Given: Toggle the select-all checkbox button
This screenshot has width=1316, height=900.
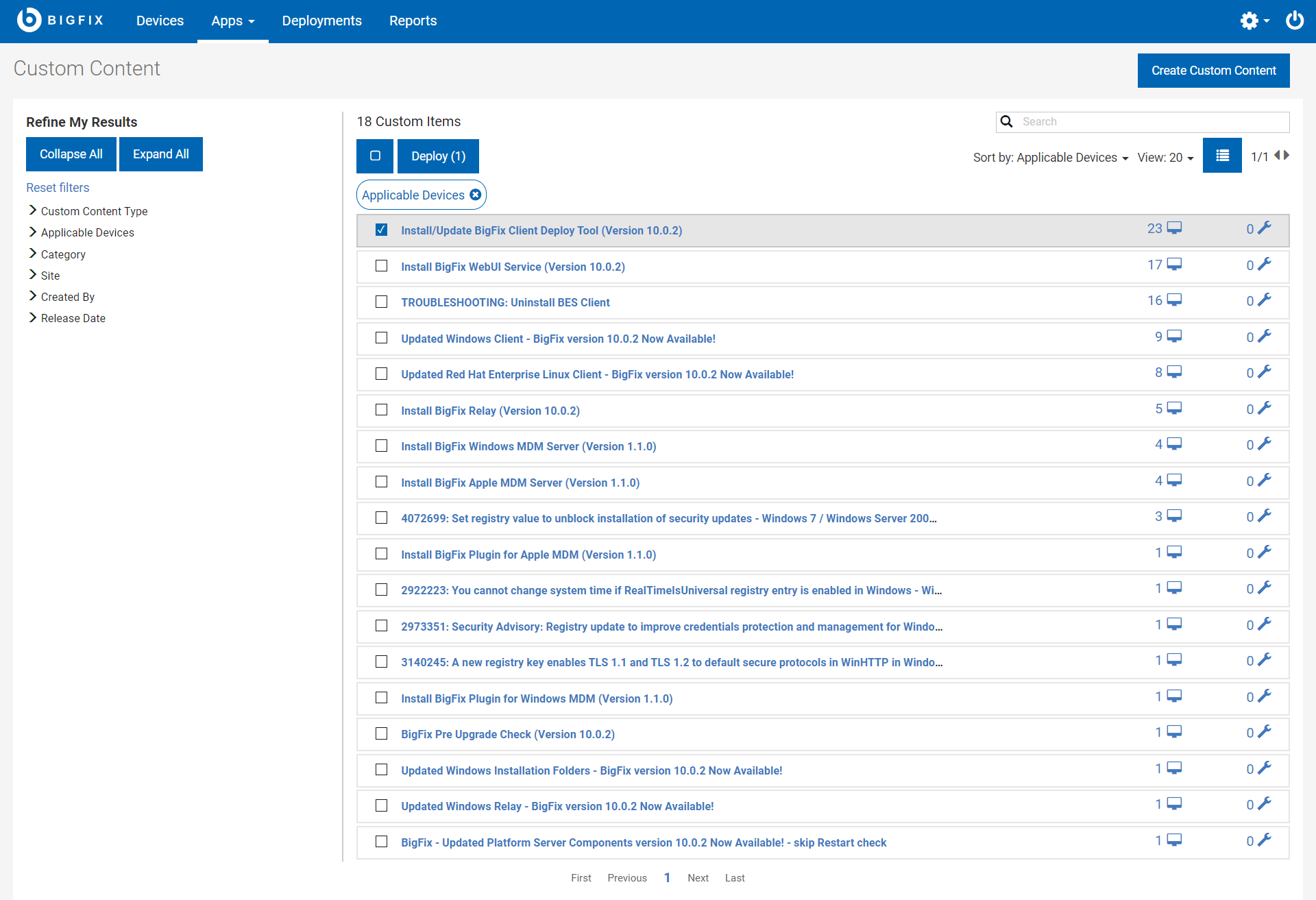Looking at the screenshot, I should pyautogui.click(x=375, y=156).
